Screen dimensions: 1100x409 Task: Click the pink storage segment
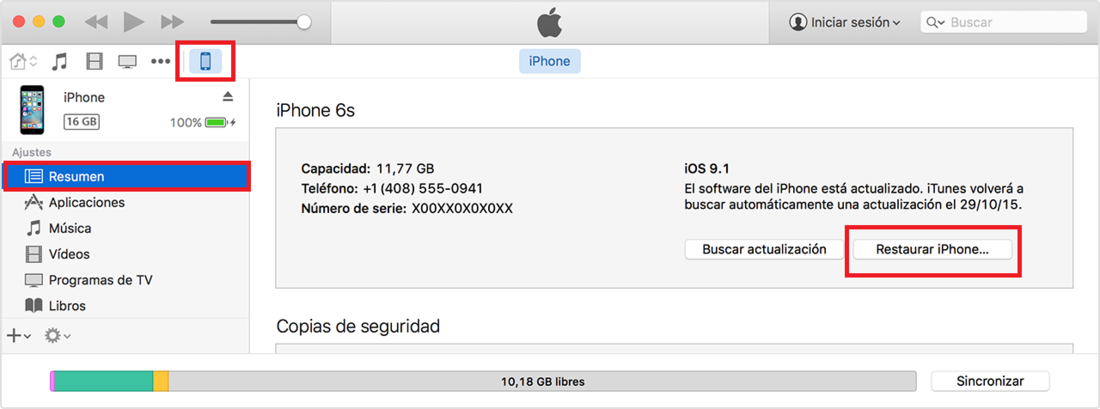(53, 382)
